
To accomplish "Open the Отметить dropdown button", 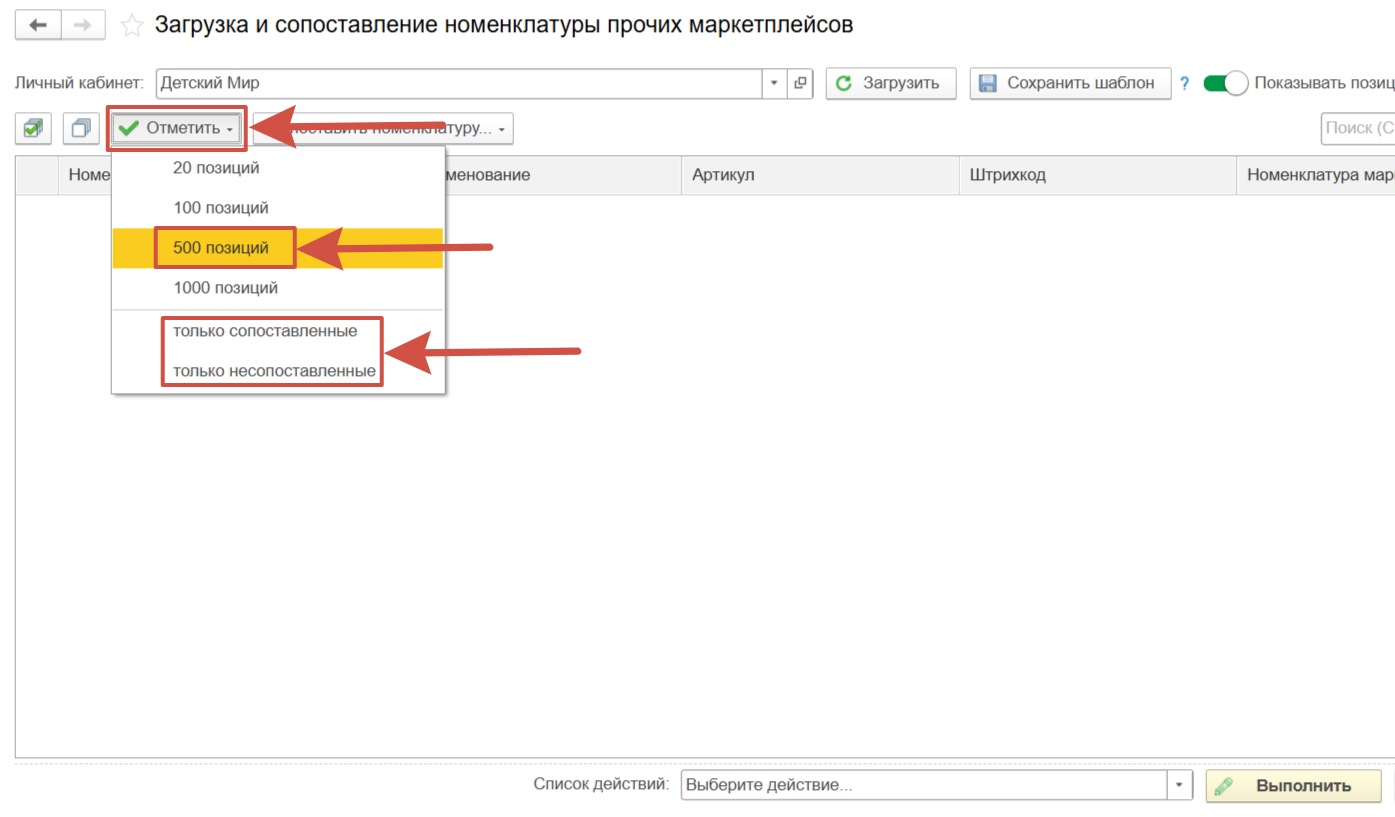I will 176,128.
